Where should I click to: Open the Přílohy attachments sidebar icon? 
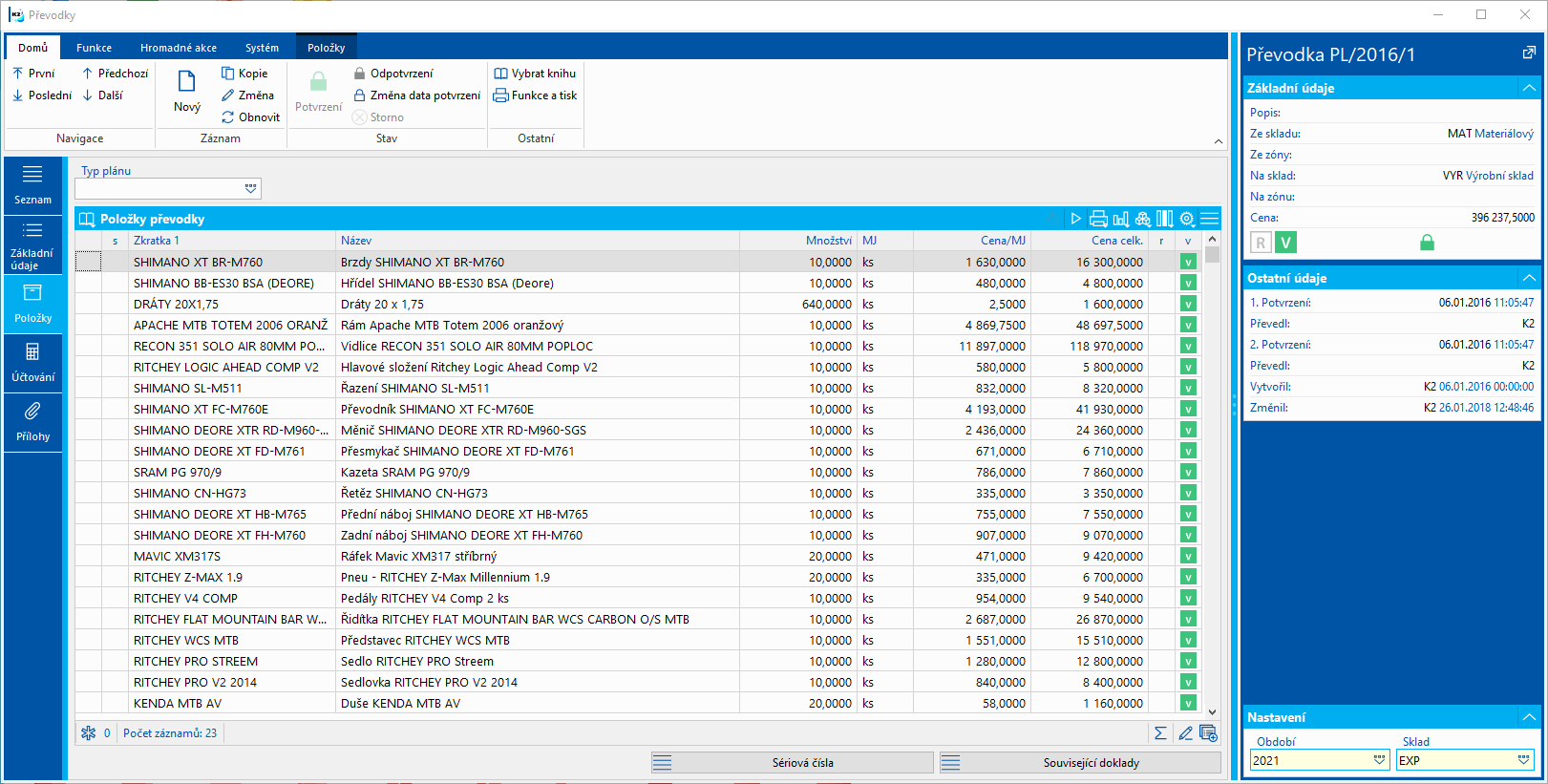(32, 421)
